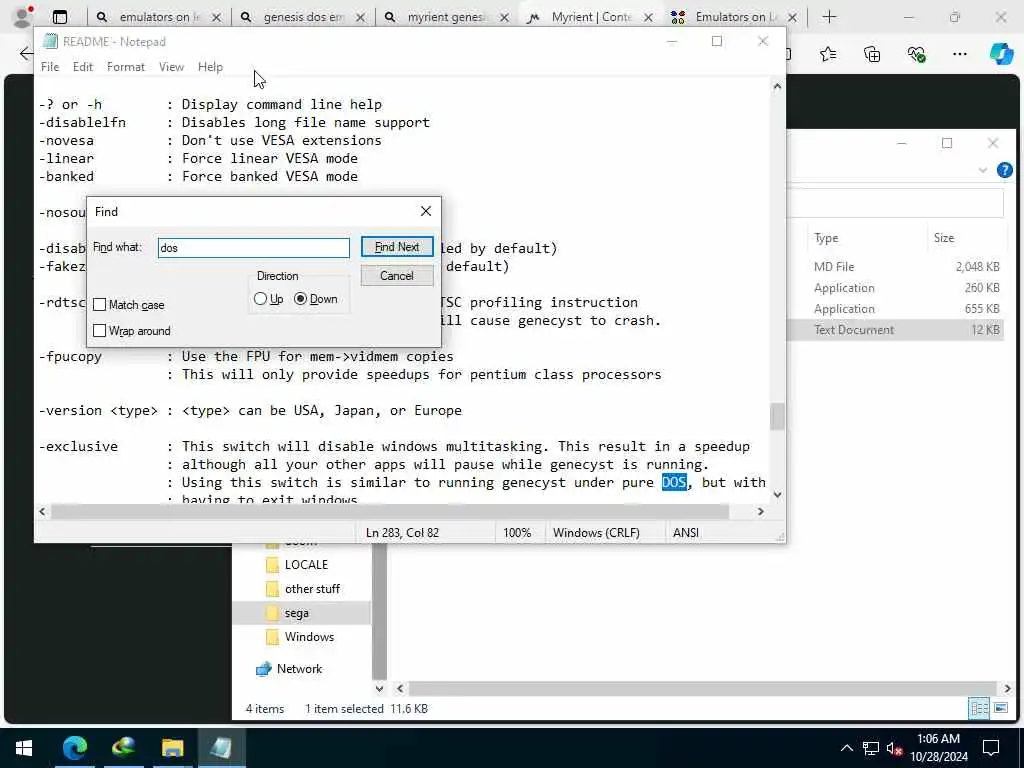1024x768 pixels.
Task: Click the Edge tab actions menu icon
Action: (x=60, y=17)
